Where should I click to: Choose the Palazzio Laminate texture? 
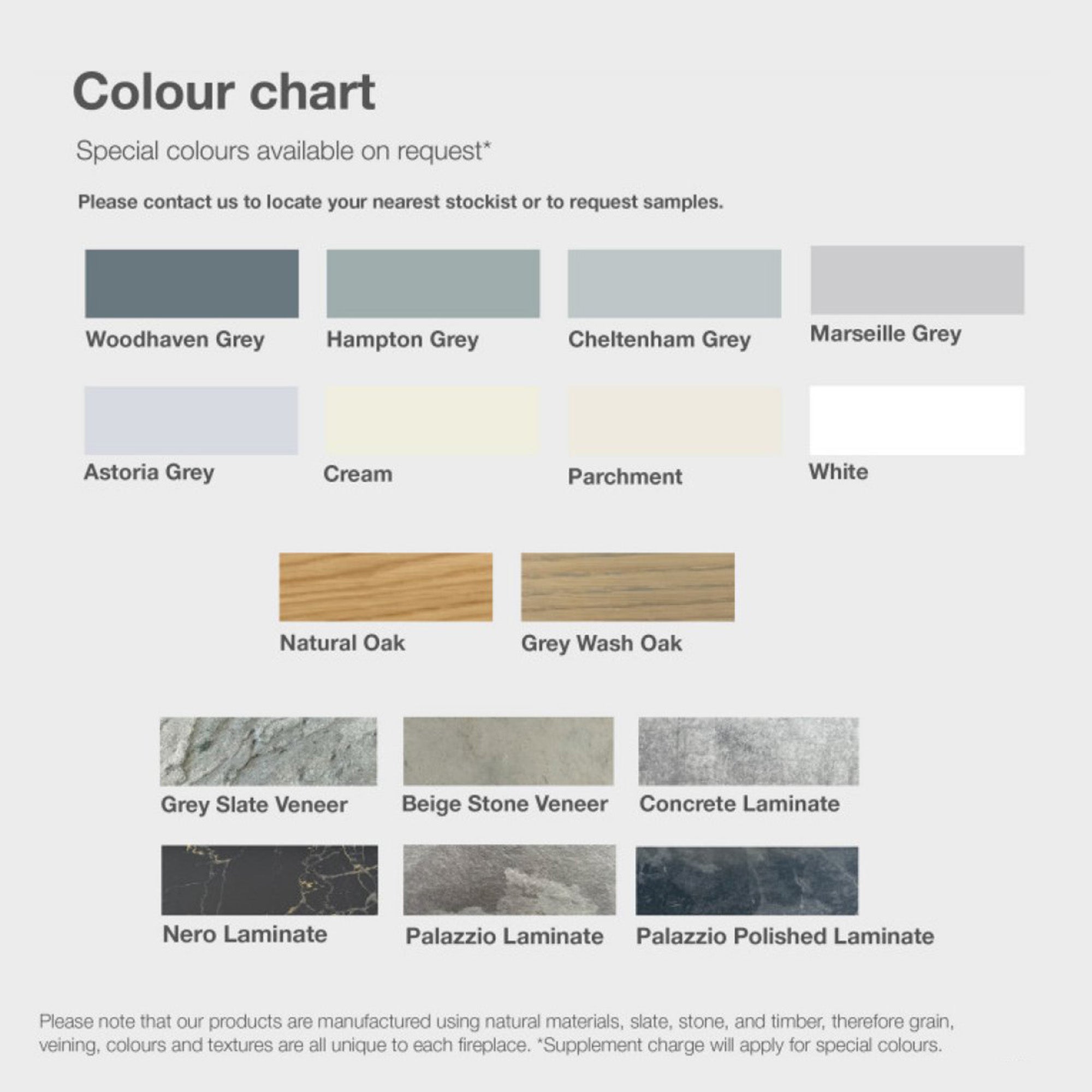(509, 880)
